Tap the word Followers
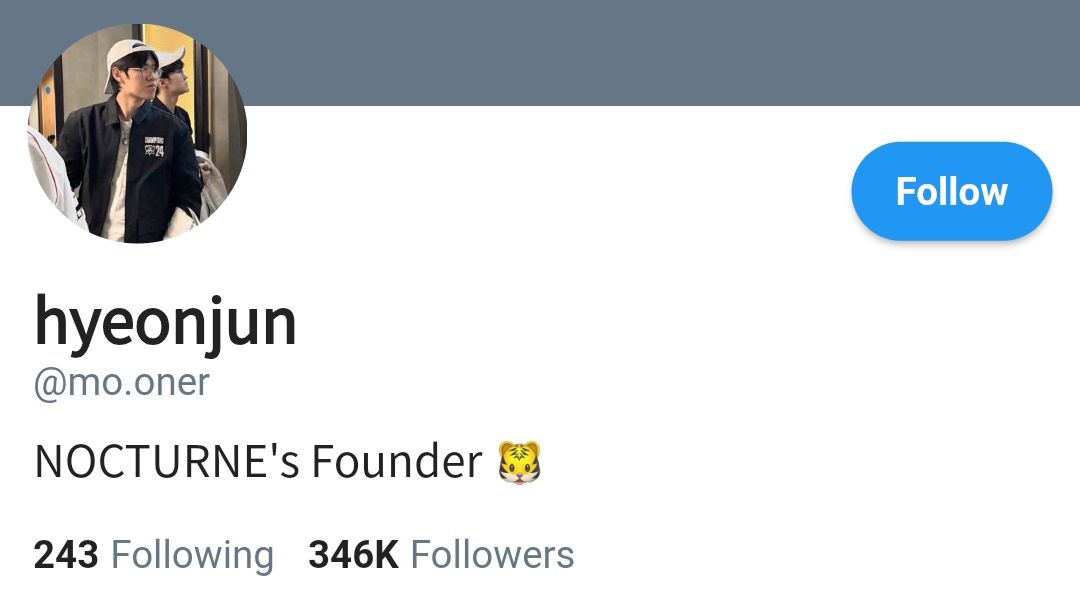Viewport: 1080px width, 615px height. (x=492, y=555)
